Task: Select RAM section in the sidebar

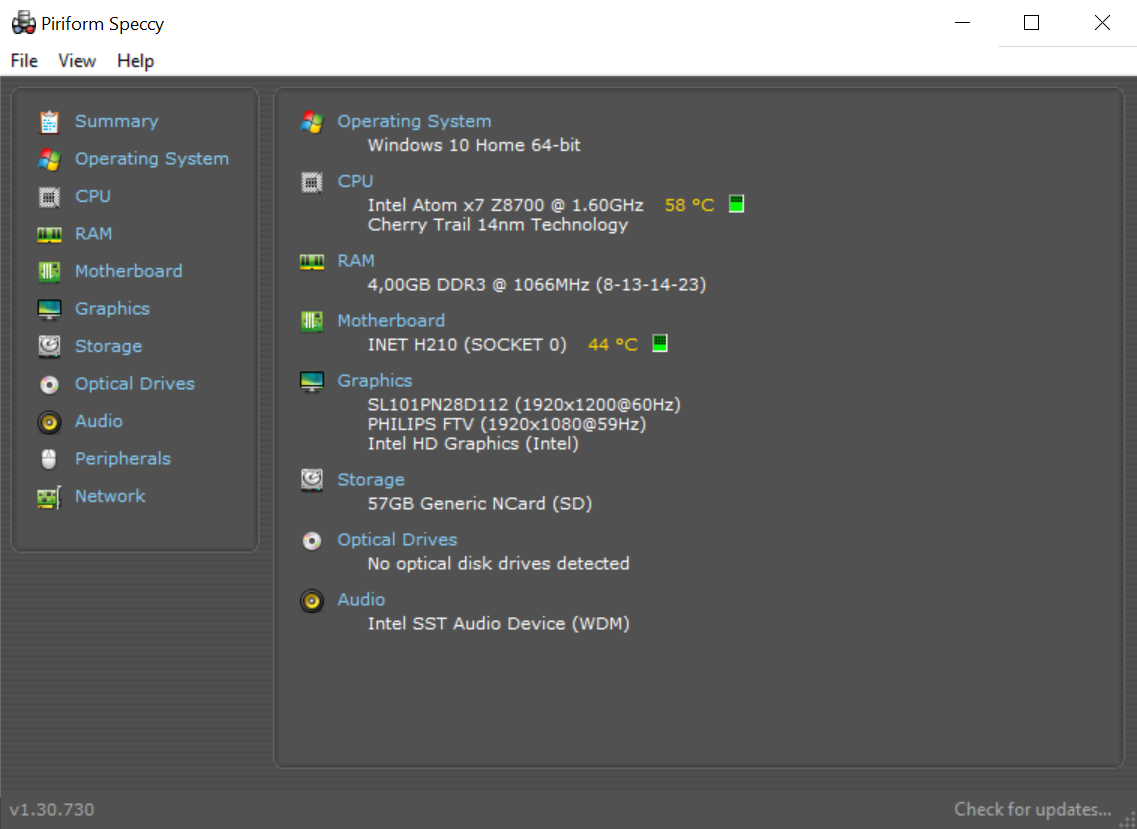Action: (94, 234)
